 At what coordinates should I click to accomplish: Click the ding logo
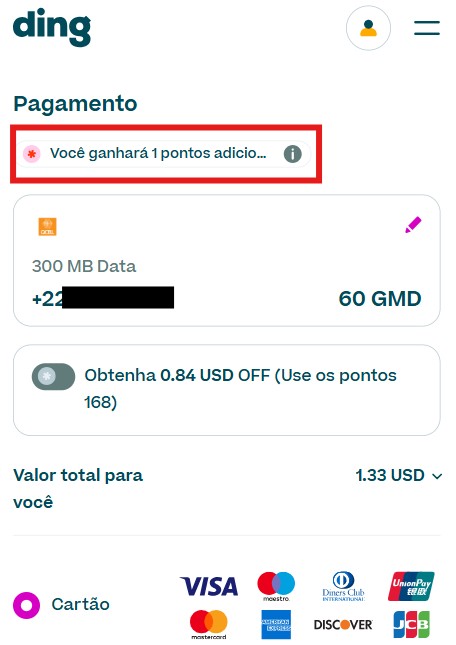(x=52, y=27)
